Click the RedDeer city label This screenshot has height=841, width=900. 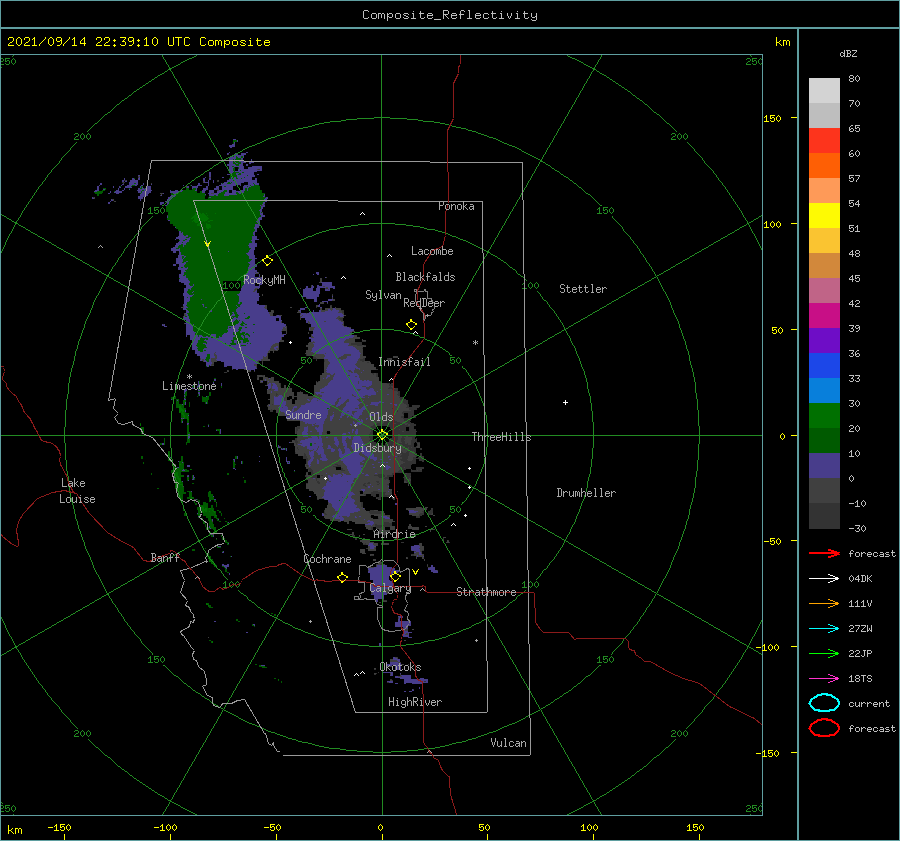424,303
